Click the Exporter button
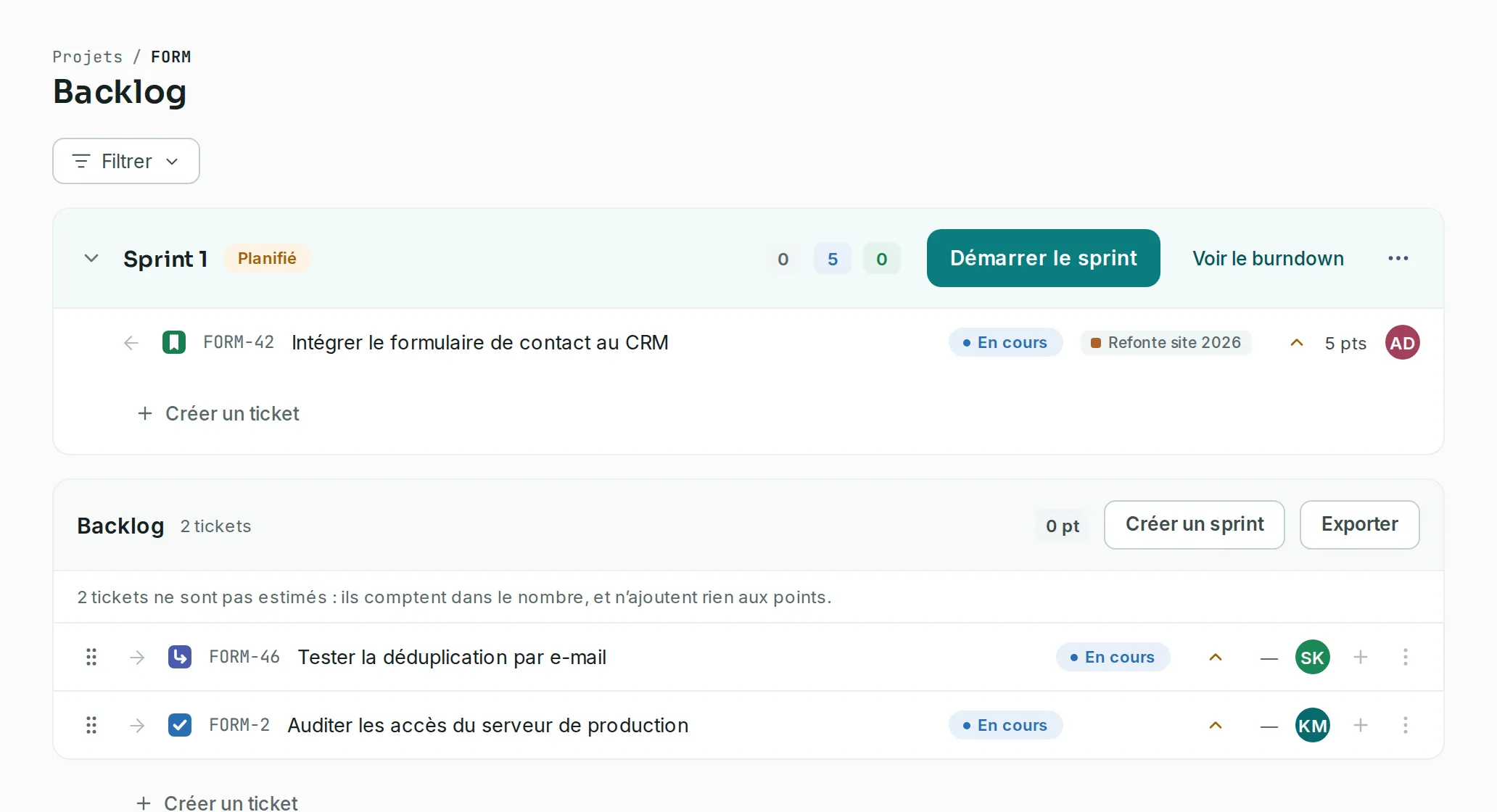The image size is (1497, 812). 1359,524
